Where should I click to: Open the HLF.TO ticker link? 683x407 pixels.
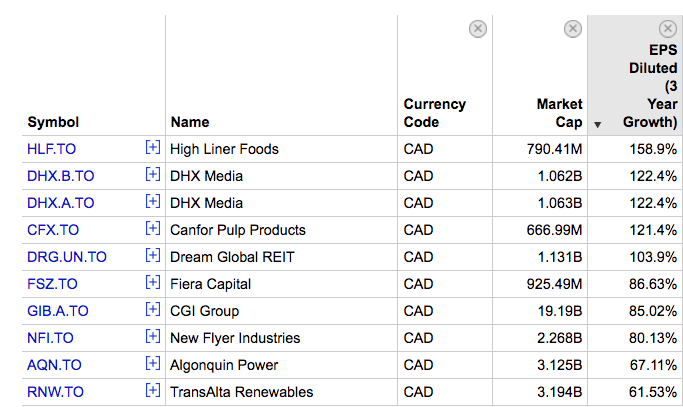point(52,149)
